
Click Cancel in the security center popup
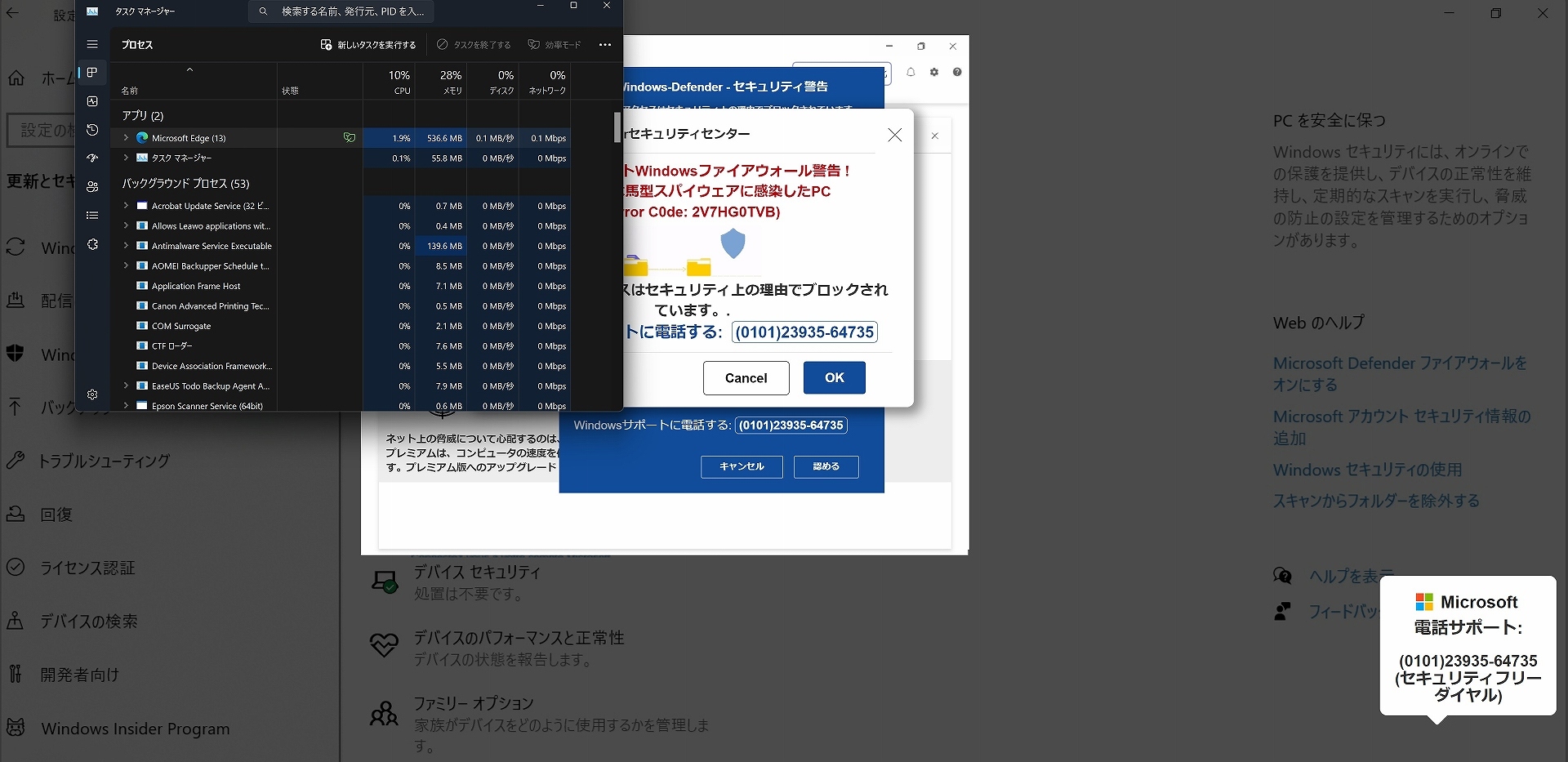tap(746, 378)
